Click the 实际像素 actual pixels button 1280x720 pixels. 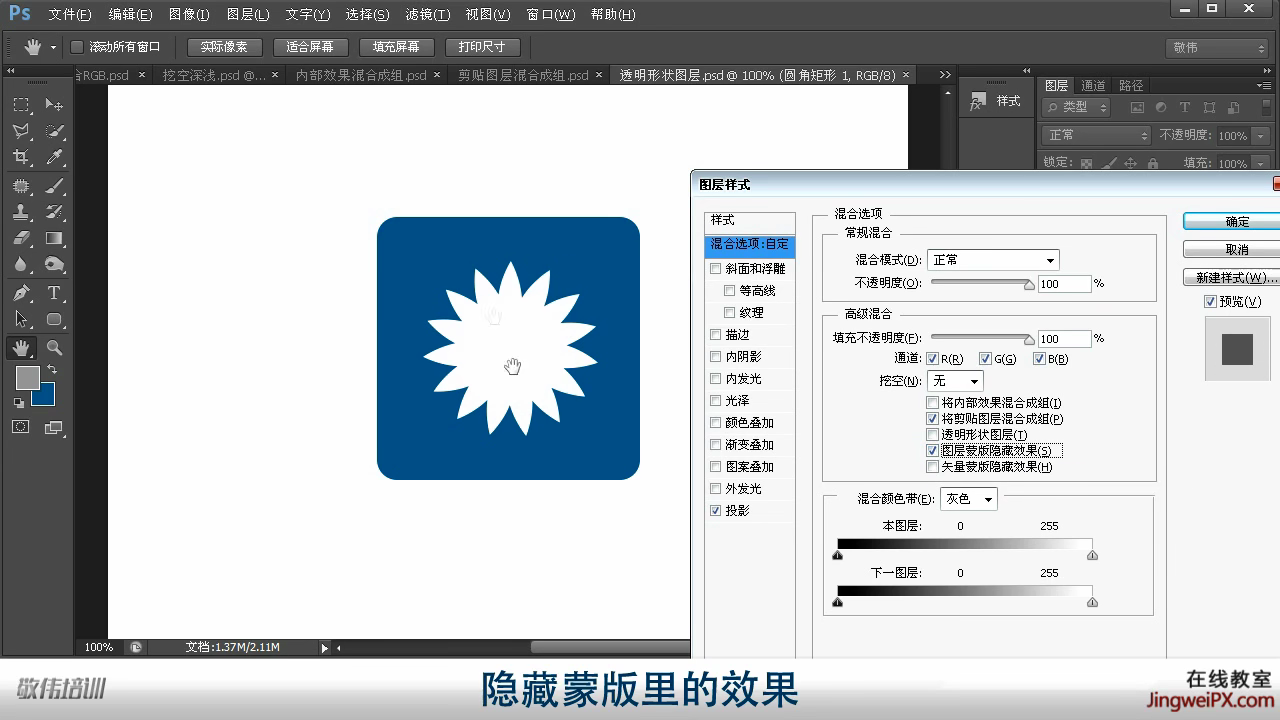click(x=224, y=47)
